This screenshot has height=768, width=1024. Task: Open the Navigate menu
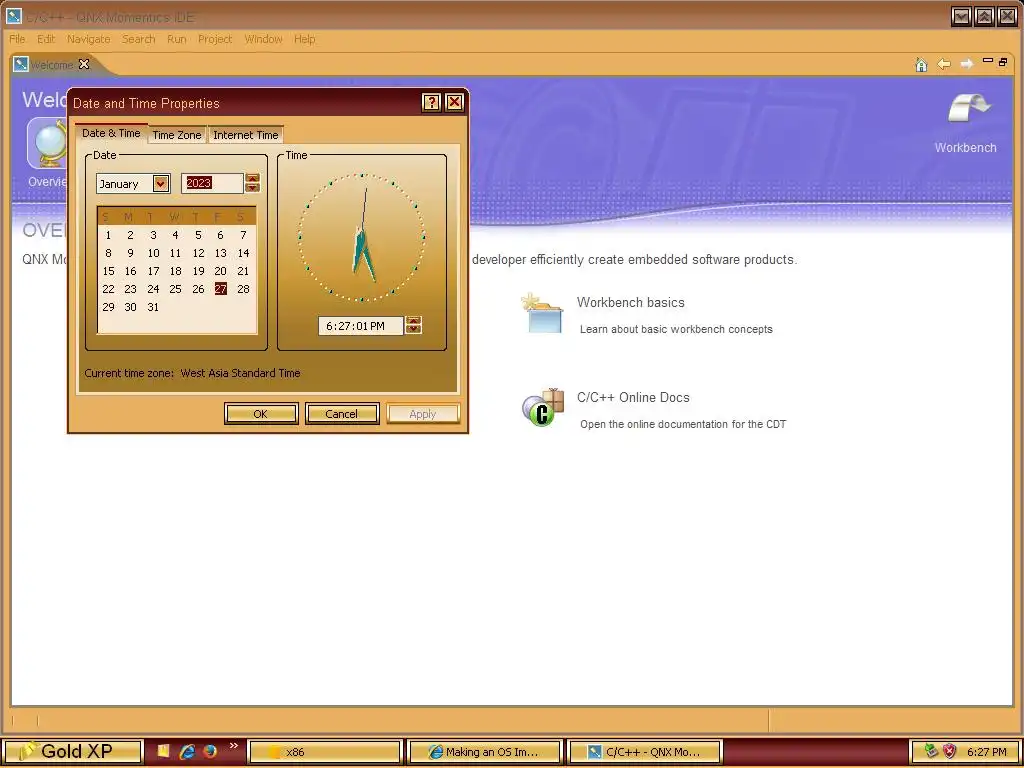point(88,39)
